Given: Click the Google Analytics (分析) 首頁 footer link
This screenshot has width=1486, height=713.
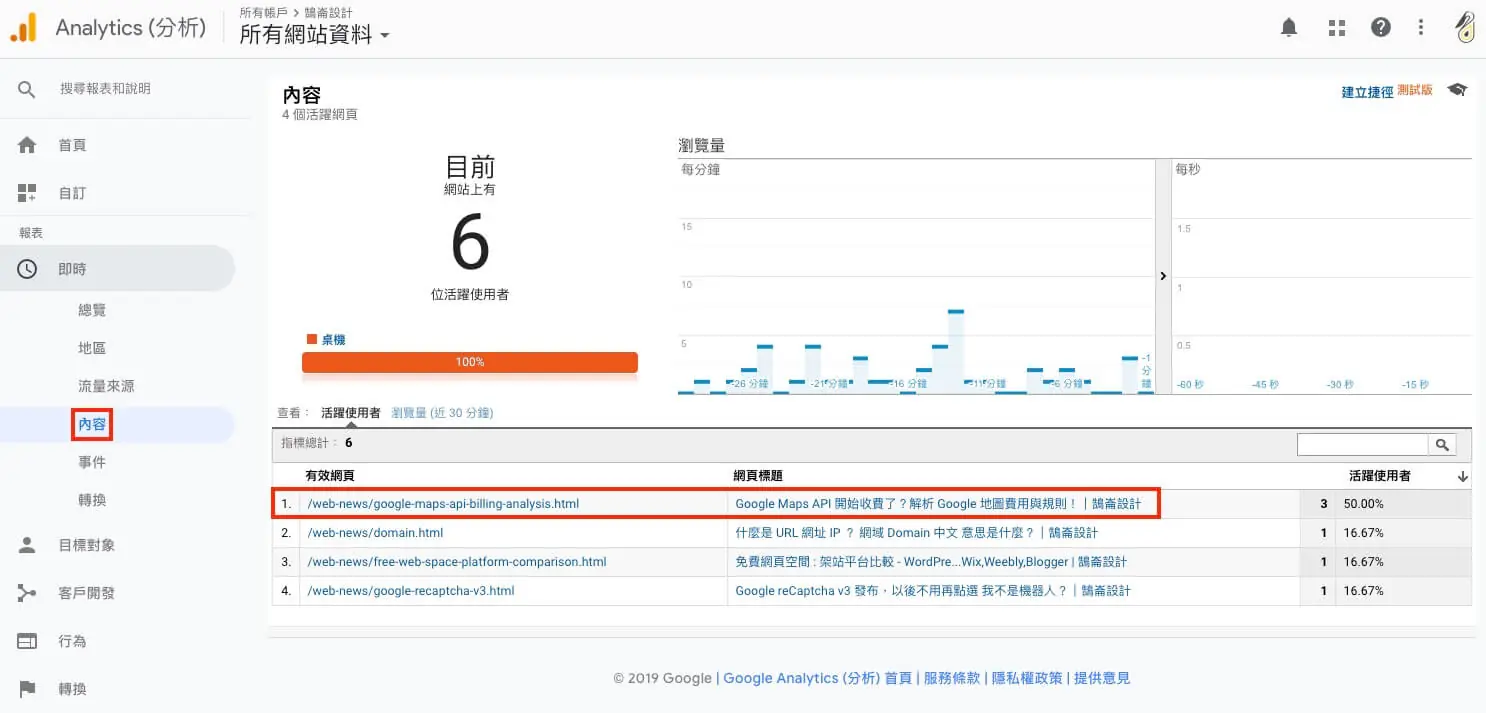Looking at the screenshot, I should pos(817,678).
